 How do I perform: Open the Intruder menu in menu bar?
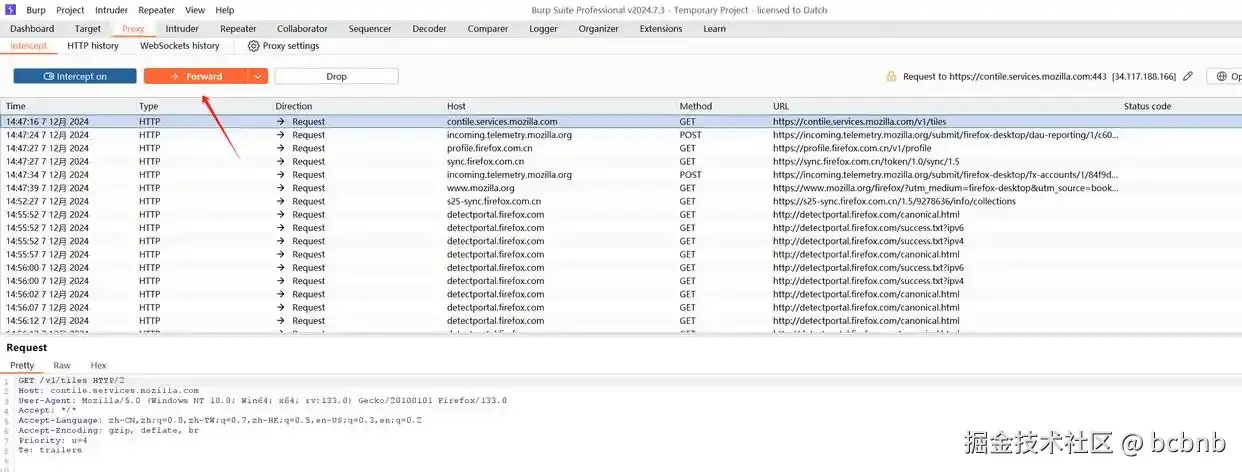111,10
